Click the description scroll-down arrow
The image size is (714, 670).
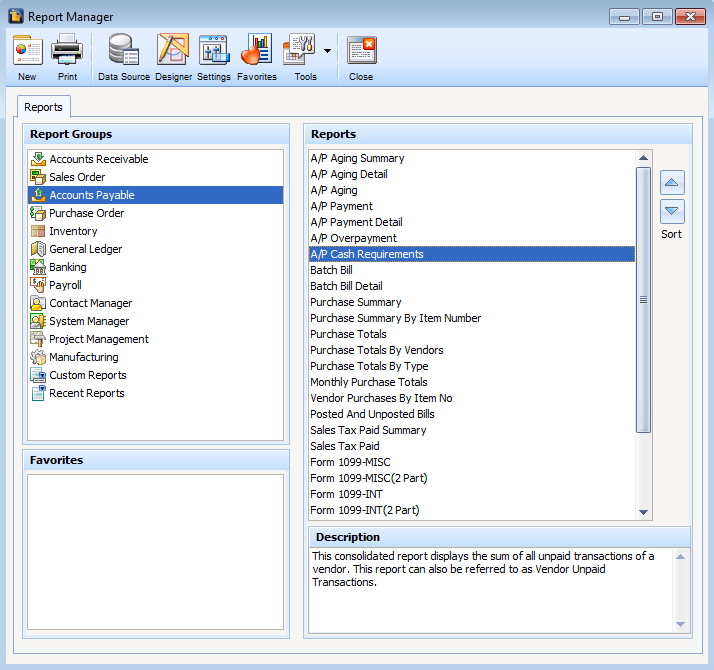680,624
